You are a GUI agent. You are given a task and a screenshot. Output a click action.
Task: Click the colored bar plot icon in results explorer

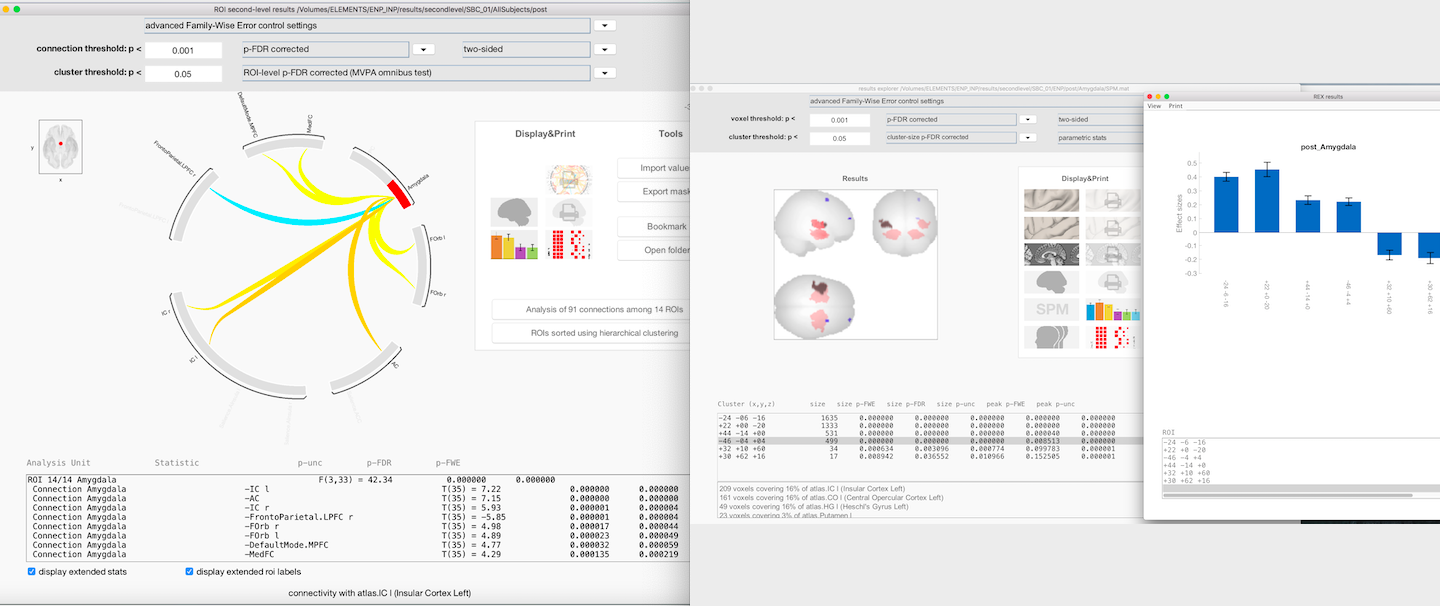pos(1110,310)
